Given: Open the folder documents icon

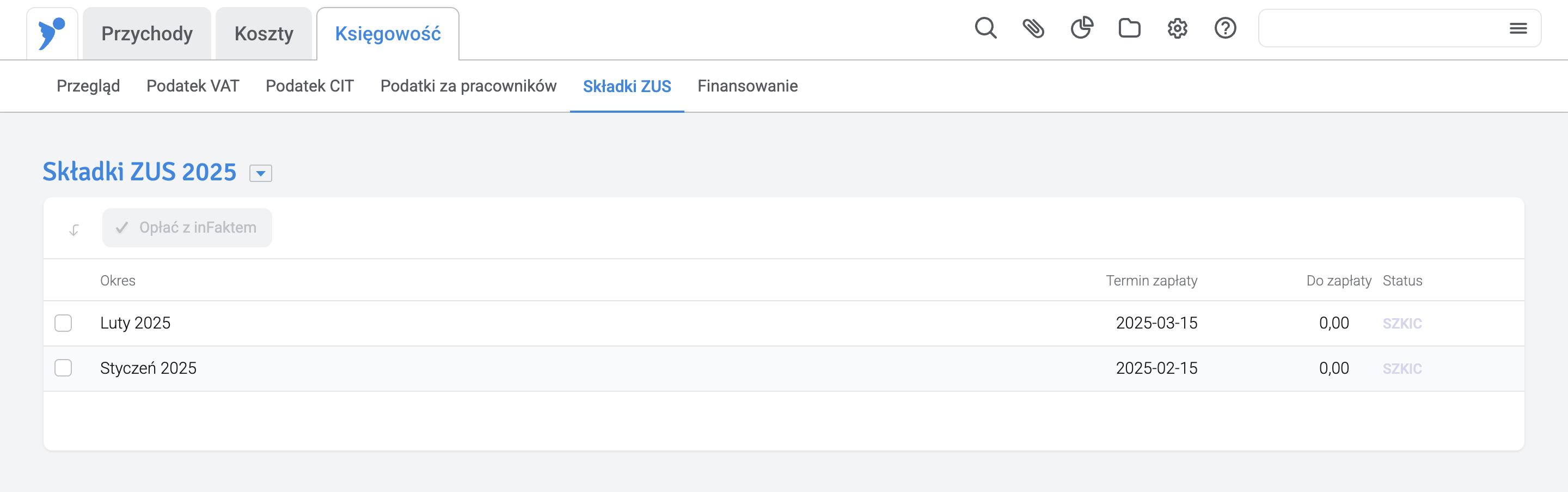Looking at the screenshot, I should coord(1130,29).
